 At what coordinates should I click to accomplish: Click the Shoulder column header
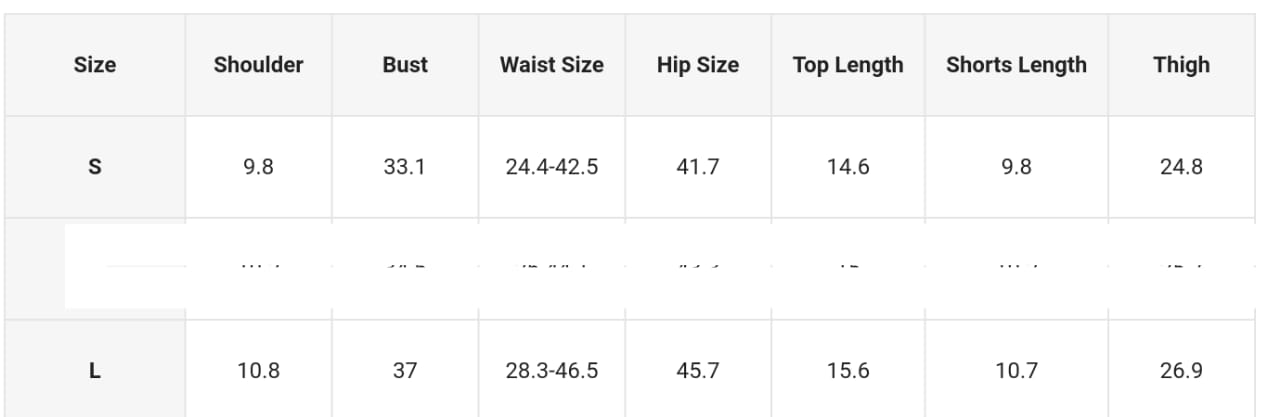click(258, 65)
